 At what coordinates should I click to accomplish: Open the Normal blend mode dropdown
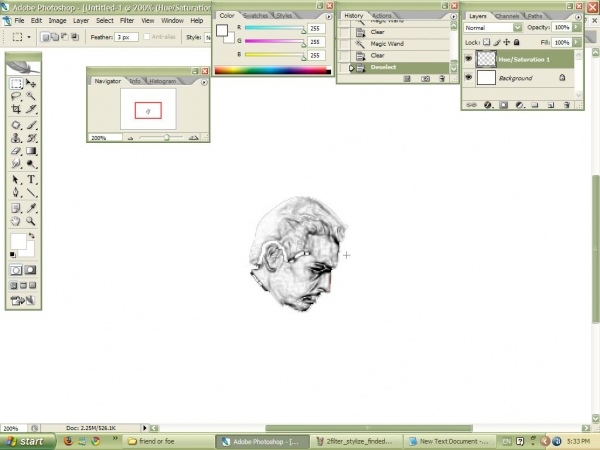517,28
